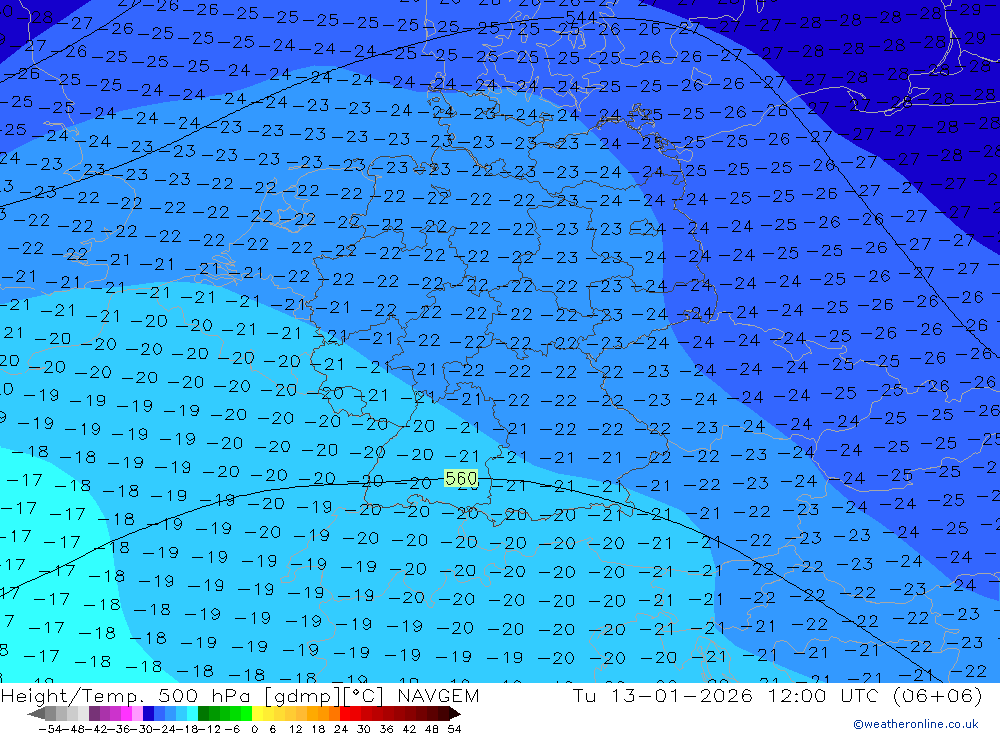Click the 54 legend scale label
The height and width of the screenshot is (733, 1000).
pyautogui.click(x=454, y=729)
